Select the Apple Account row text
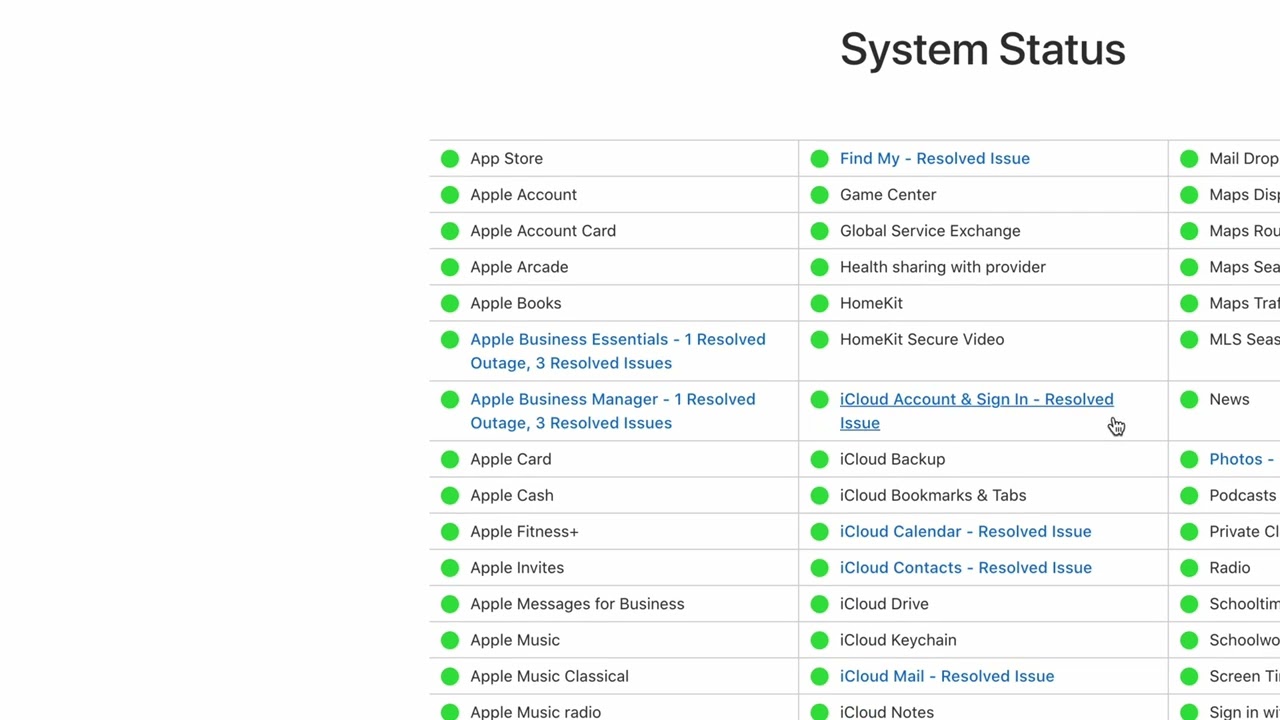 pos(524,194)
